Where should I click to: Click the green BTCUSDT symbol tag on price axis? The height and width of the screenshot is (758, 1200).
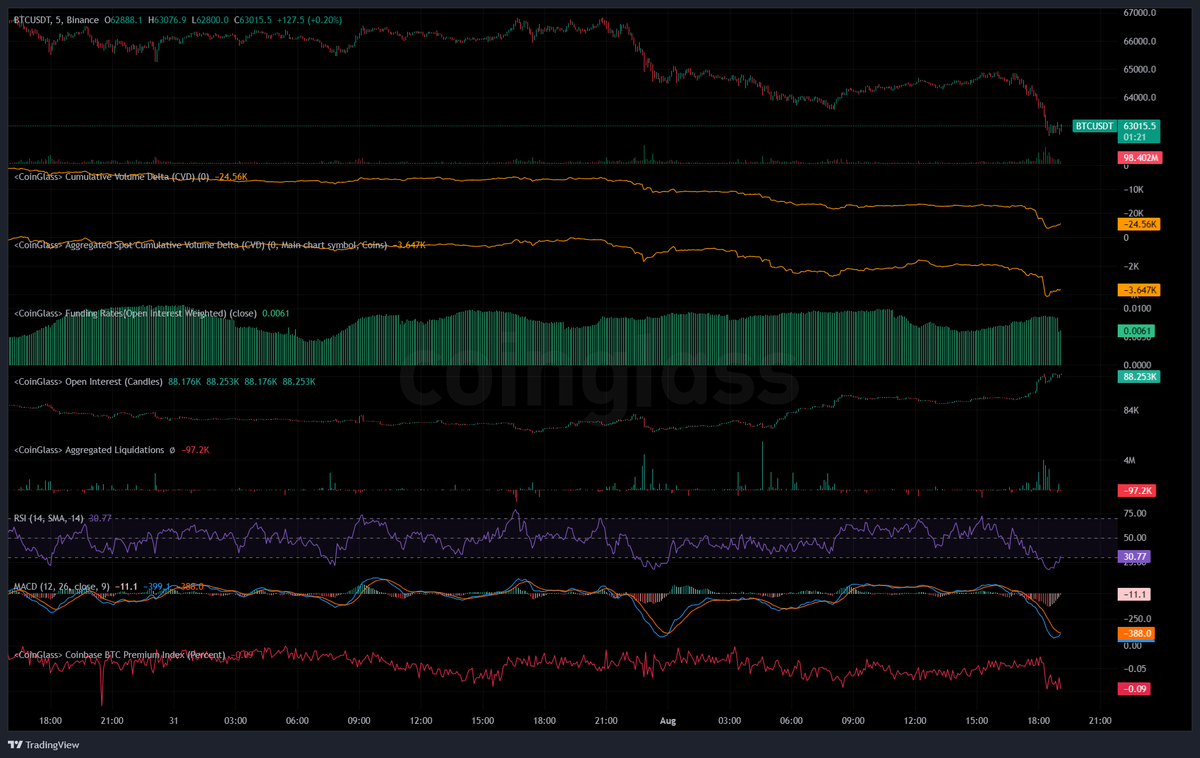pos(1093,126)
